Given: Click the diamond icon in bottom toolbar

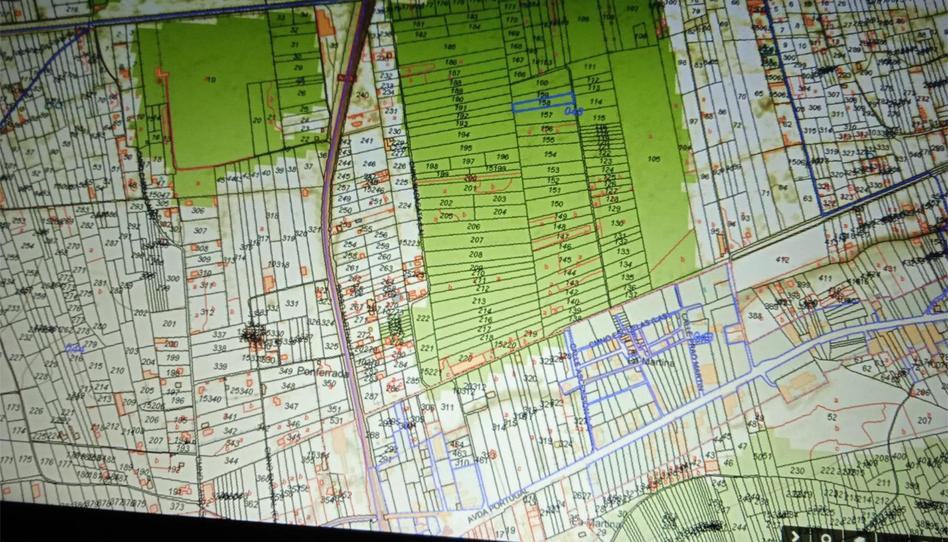Looking at the screenshot, I should [860, 536].
